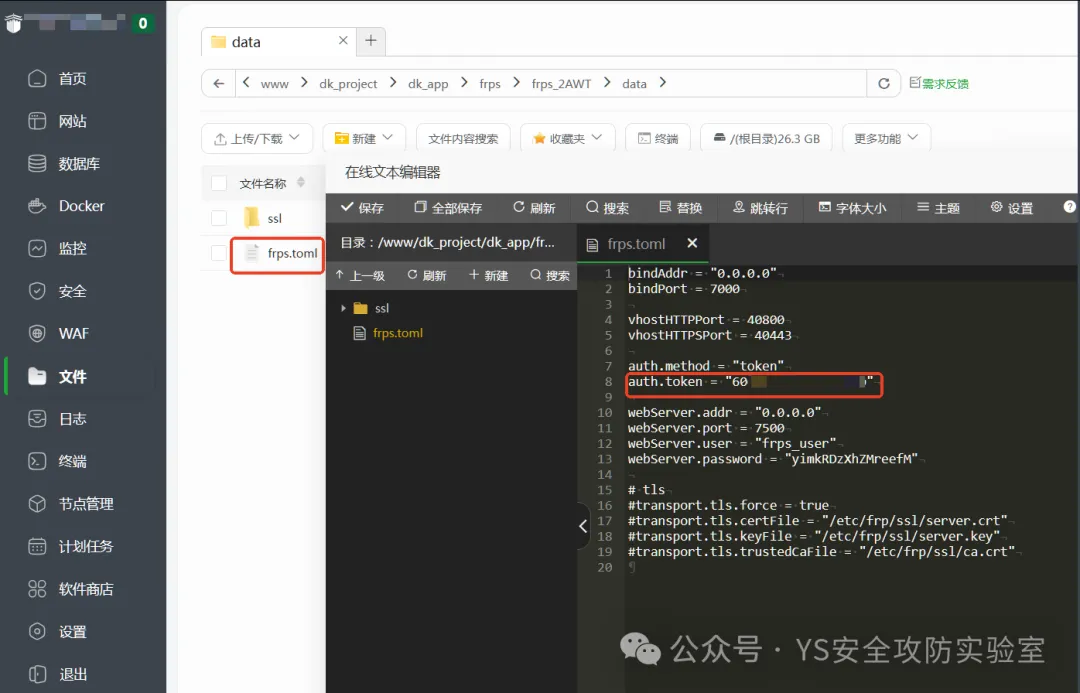Close the frps.toml editor tab
This screenshot has height=693, width=1080.
(x=692, y=243)
